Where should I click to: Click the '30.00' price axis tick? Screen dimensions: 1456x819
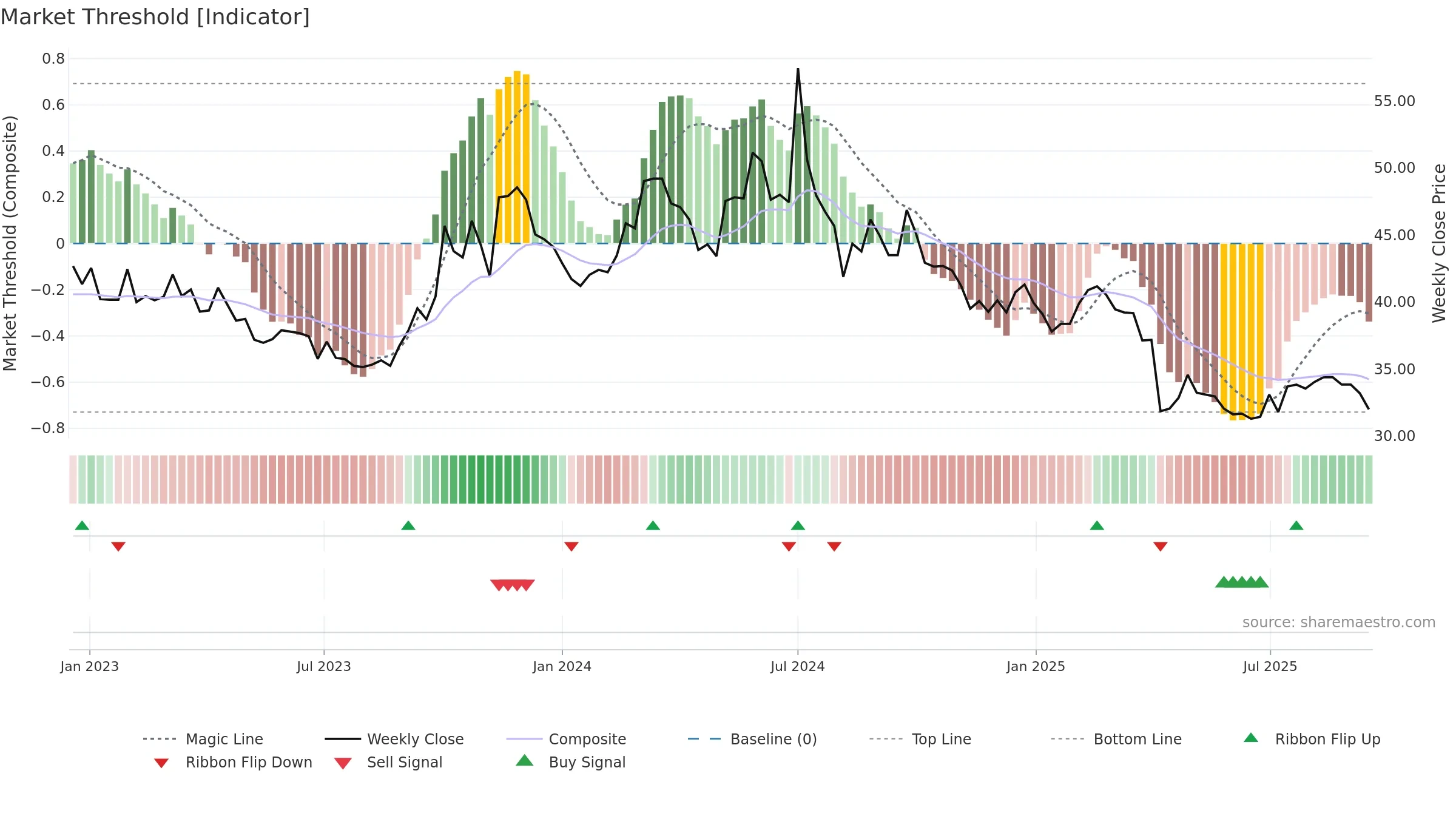coord(1395,436)
